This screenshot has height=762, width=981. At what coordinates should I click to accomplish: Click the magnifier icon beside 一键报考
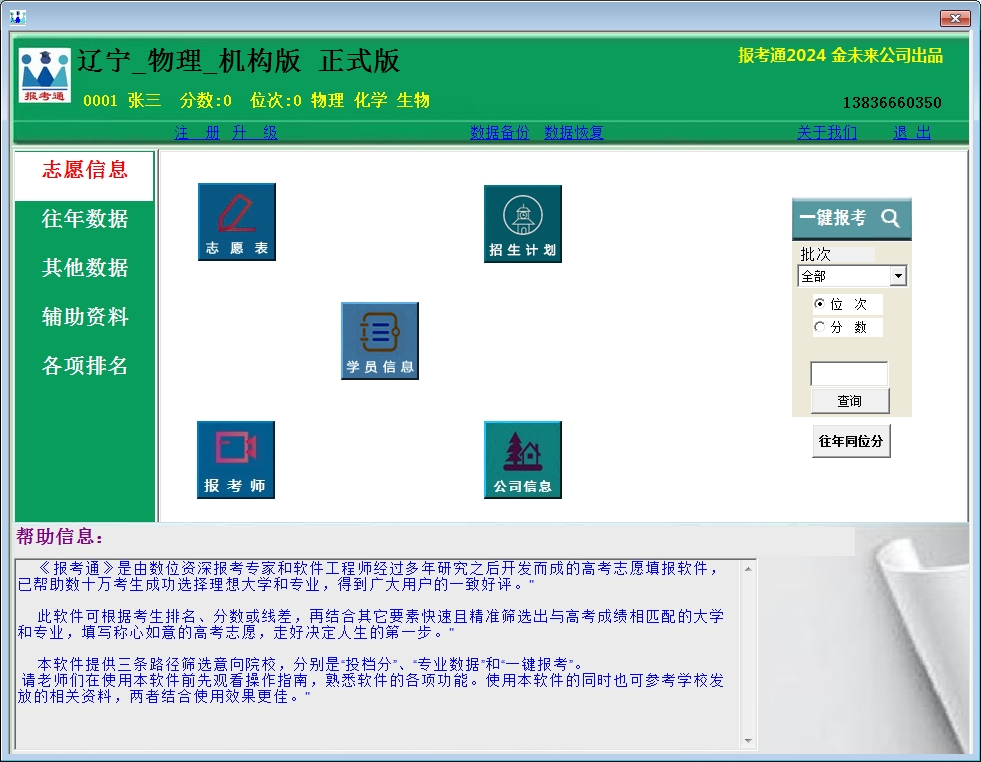tap(890, 218)
